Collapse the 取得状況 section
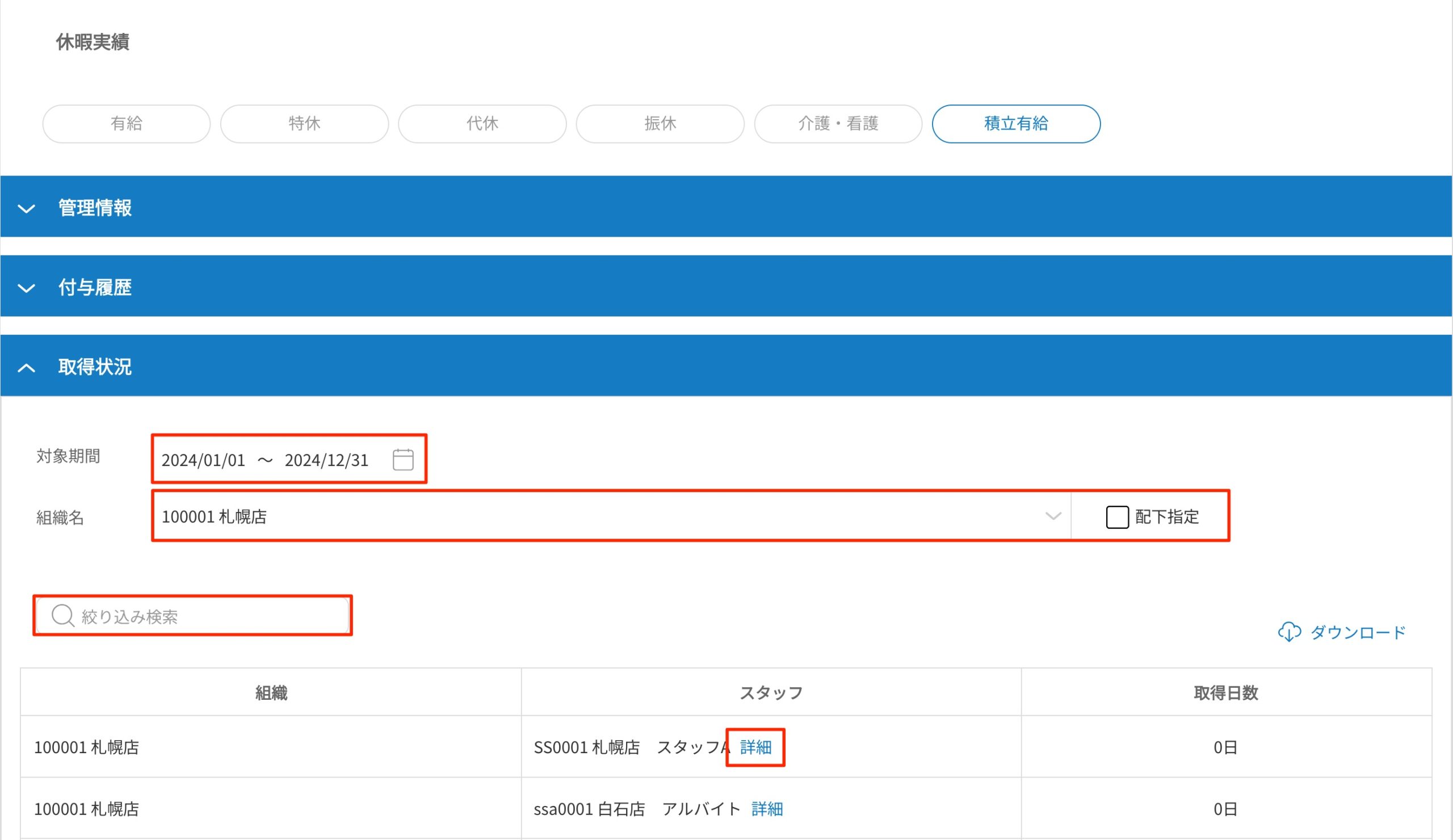1453x840 pixels. coord(95,367)
